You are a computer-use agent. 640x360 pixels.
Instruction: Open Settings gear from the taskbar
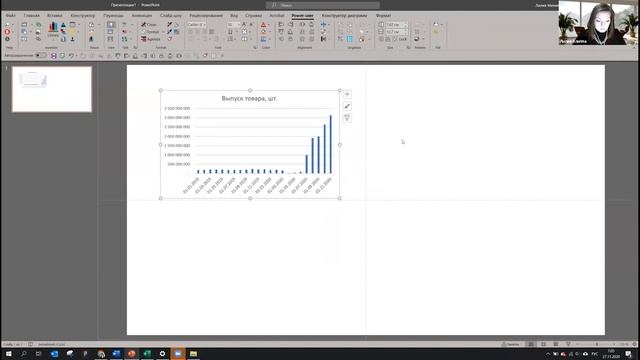(x=162, y=354)
